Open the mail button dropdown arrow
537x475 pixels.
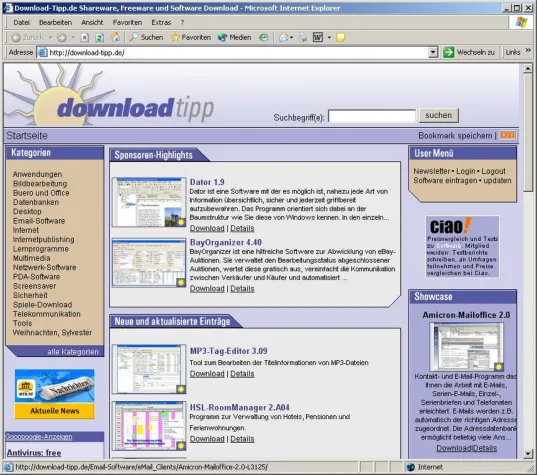pos(291,37)
